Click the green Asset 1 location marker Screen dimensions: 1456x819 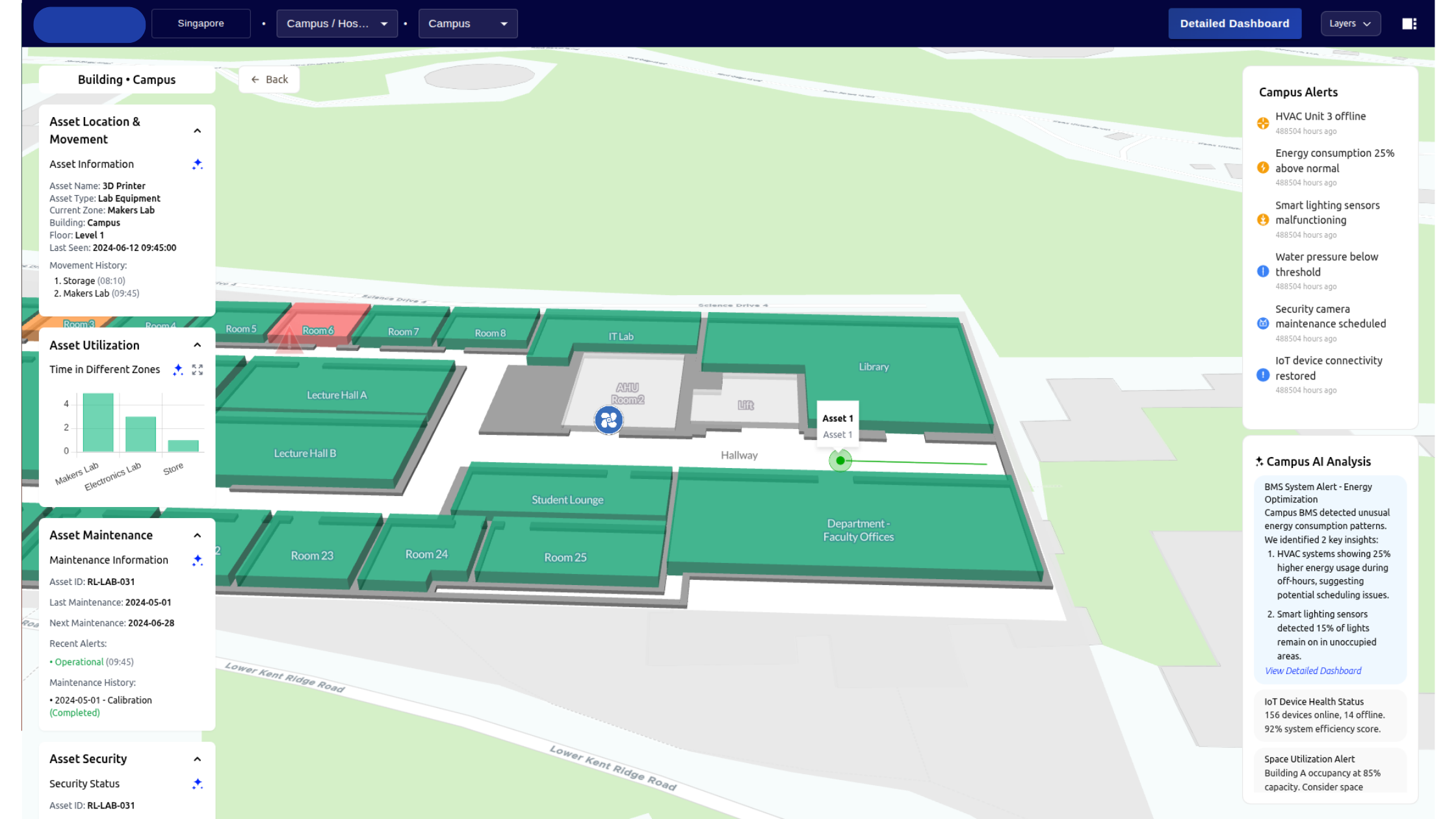pos(840,460)
